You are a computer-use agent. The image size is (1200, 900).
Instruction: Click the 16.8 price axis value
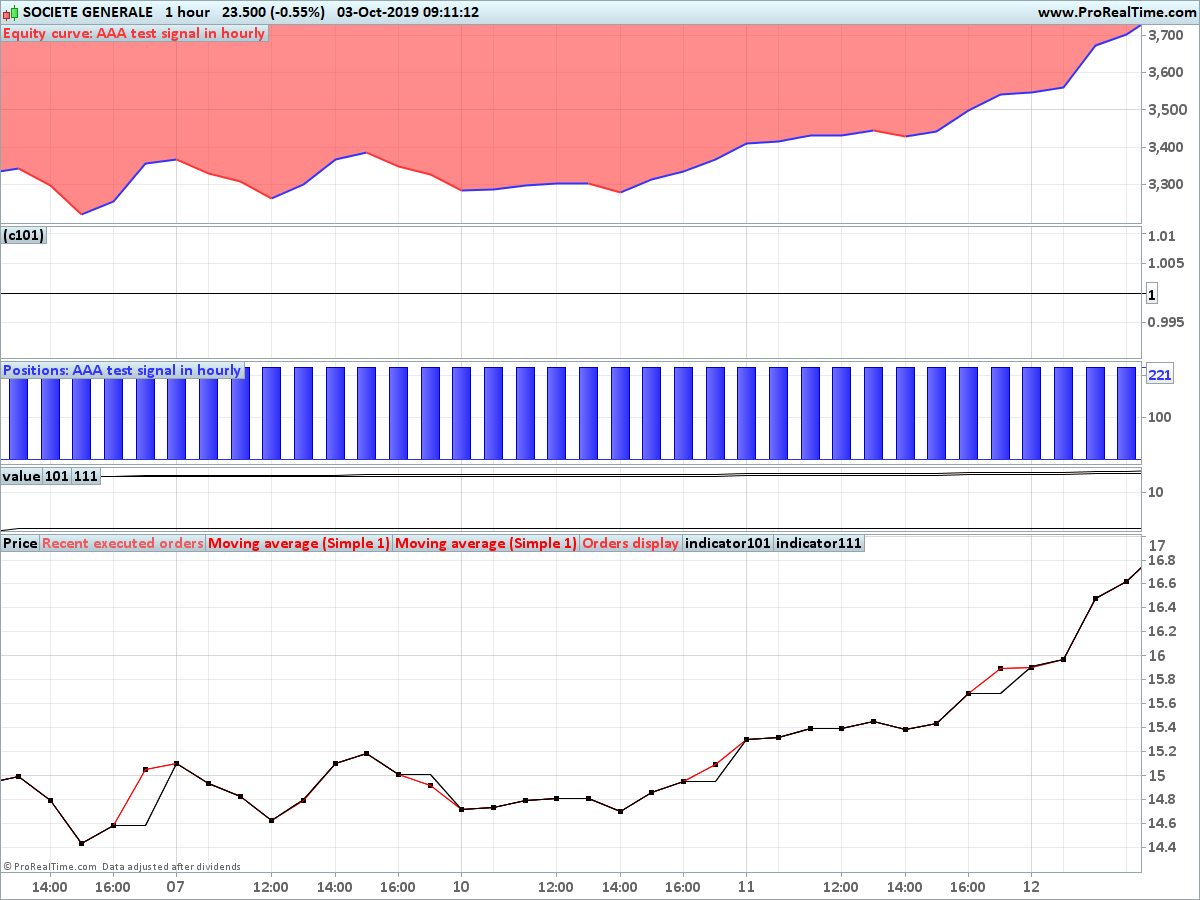1162,560
